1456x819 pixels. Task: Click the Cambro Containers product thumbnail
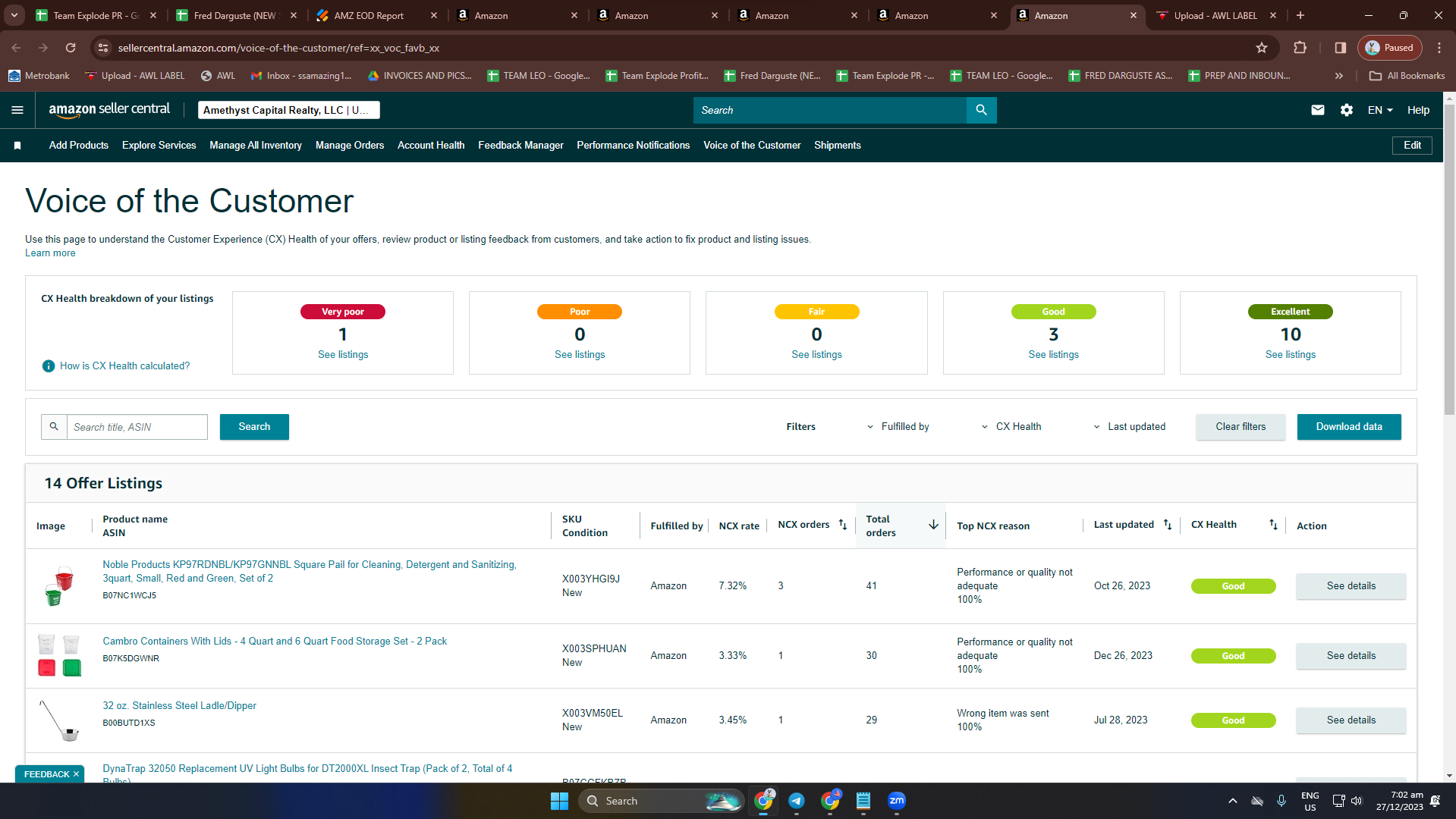point(59,656)
